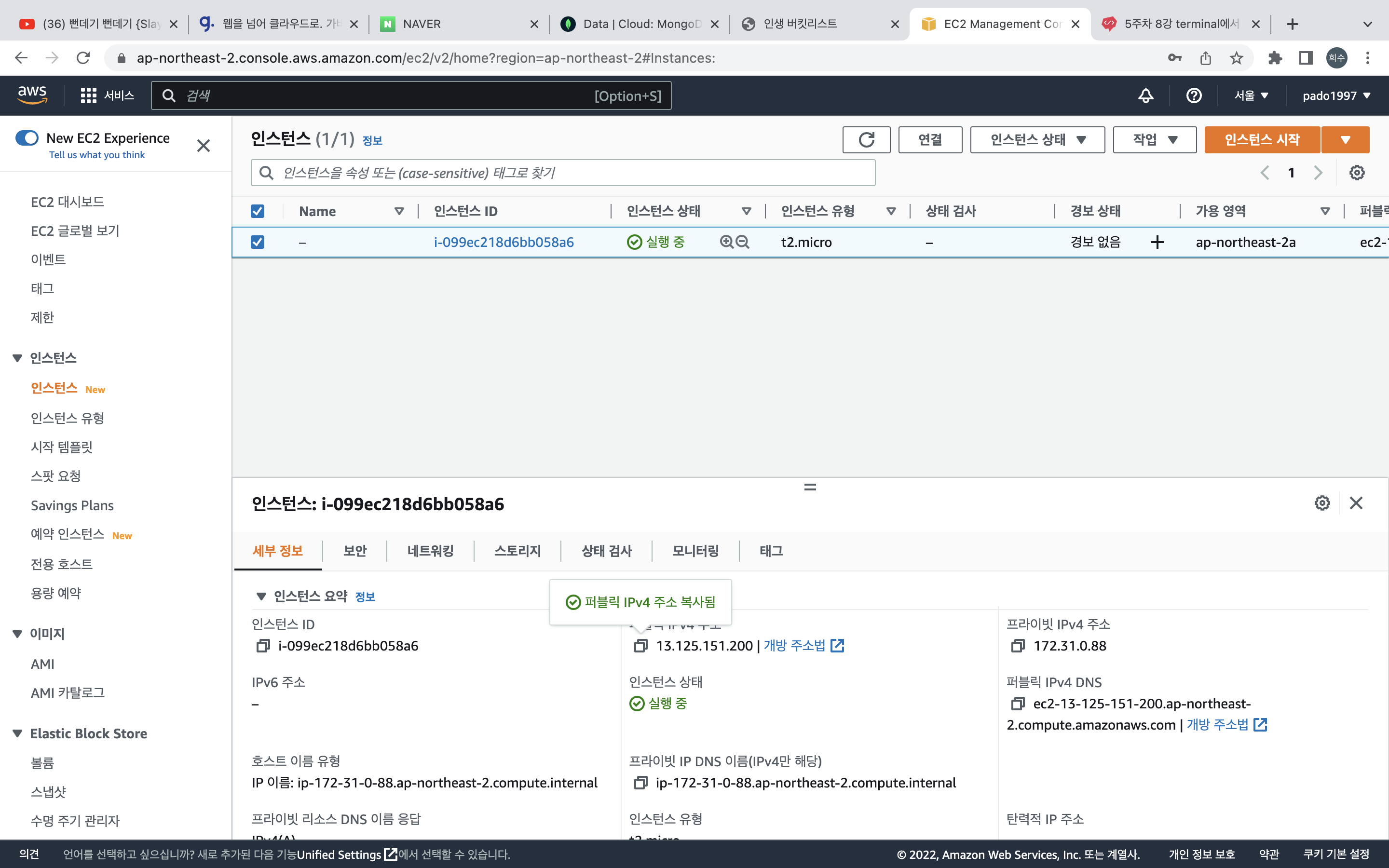Click the browser back arrow
The image size is (1389, 868).
coord(21,58)
